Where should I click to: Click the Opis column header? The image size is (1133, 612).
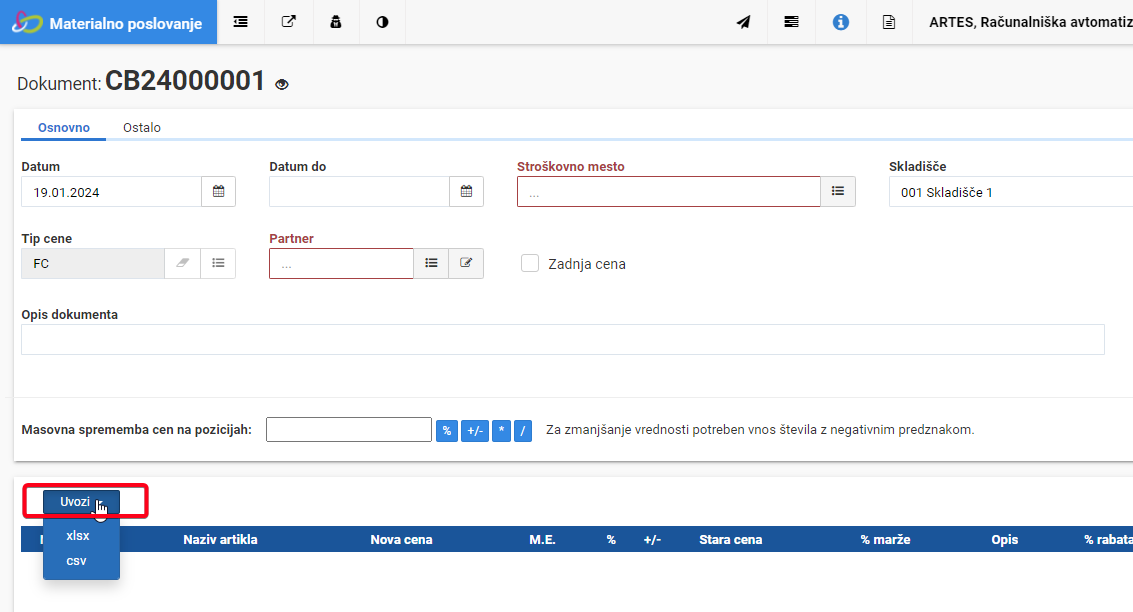1004,540
